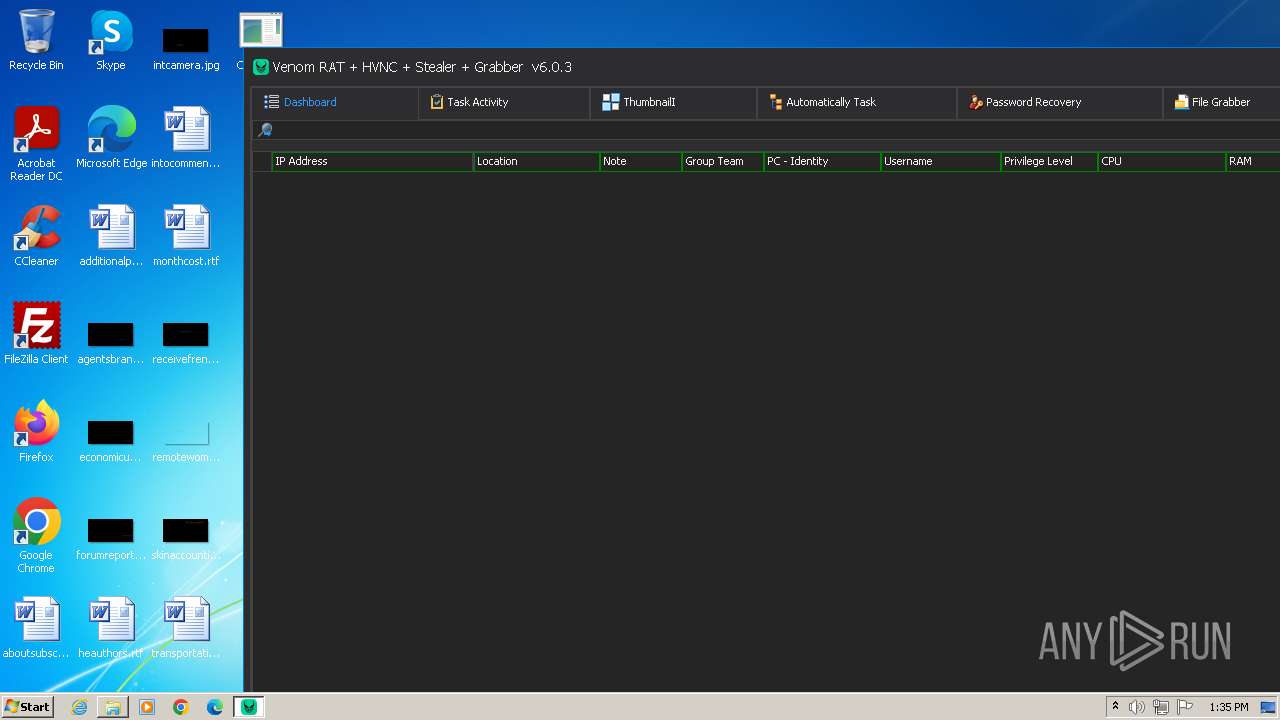Screen dimensions: 1280x720
Task: Click the CPU column header
Action: [x=1161, y=161]
